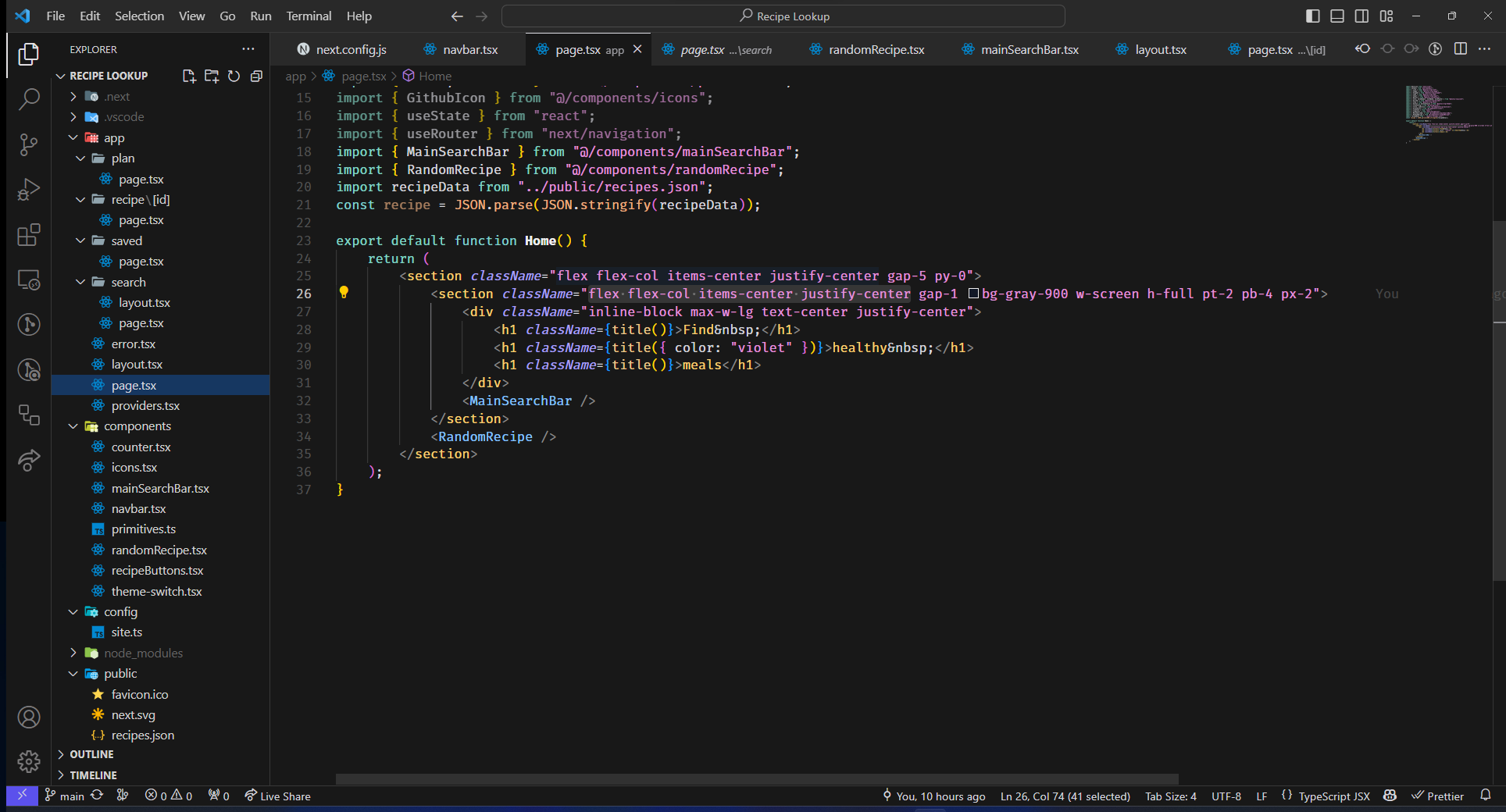Click bg-gray-900 color swatch on line 26
This screenshot has width=1506, height=812.
pos(973,294)
